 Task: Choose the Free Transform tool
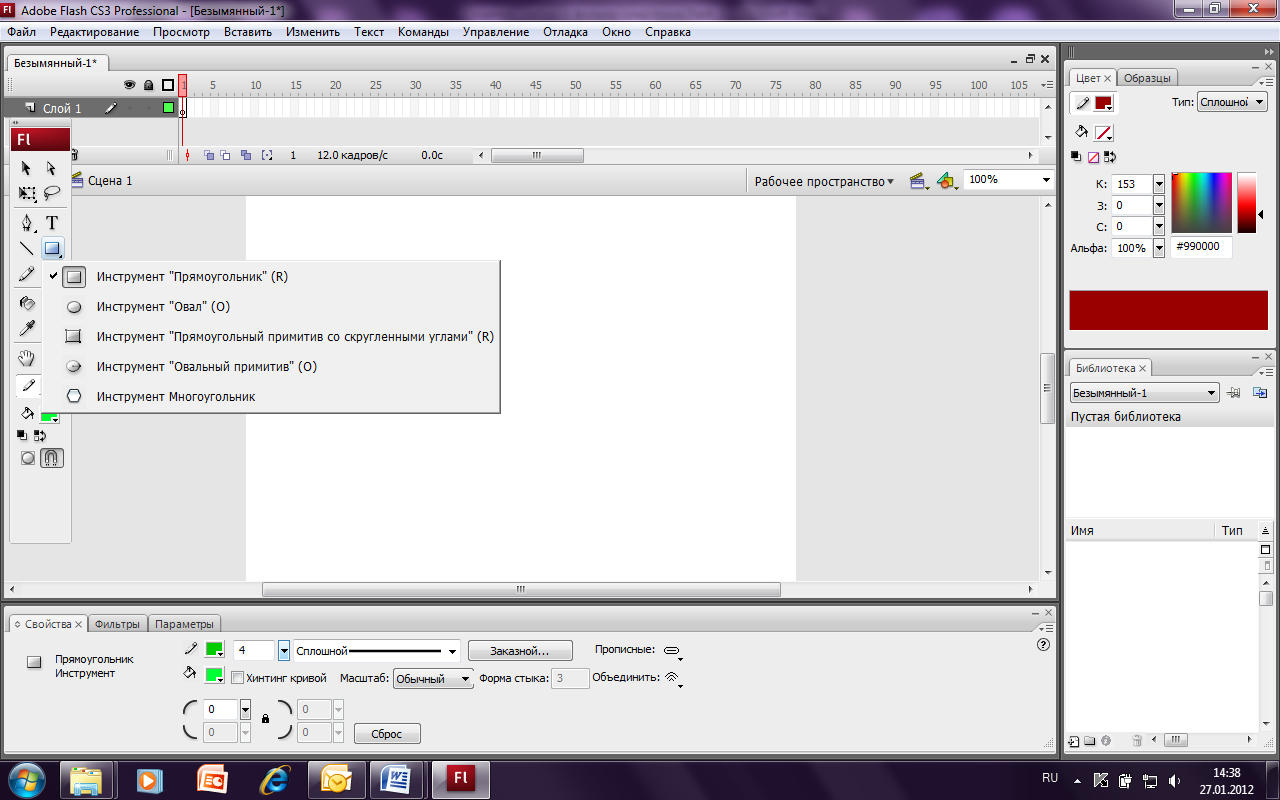pyautogui.click(x=26, y=193)
